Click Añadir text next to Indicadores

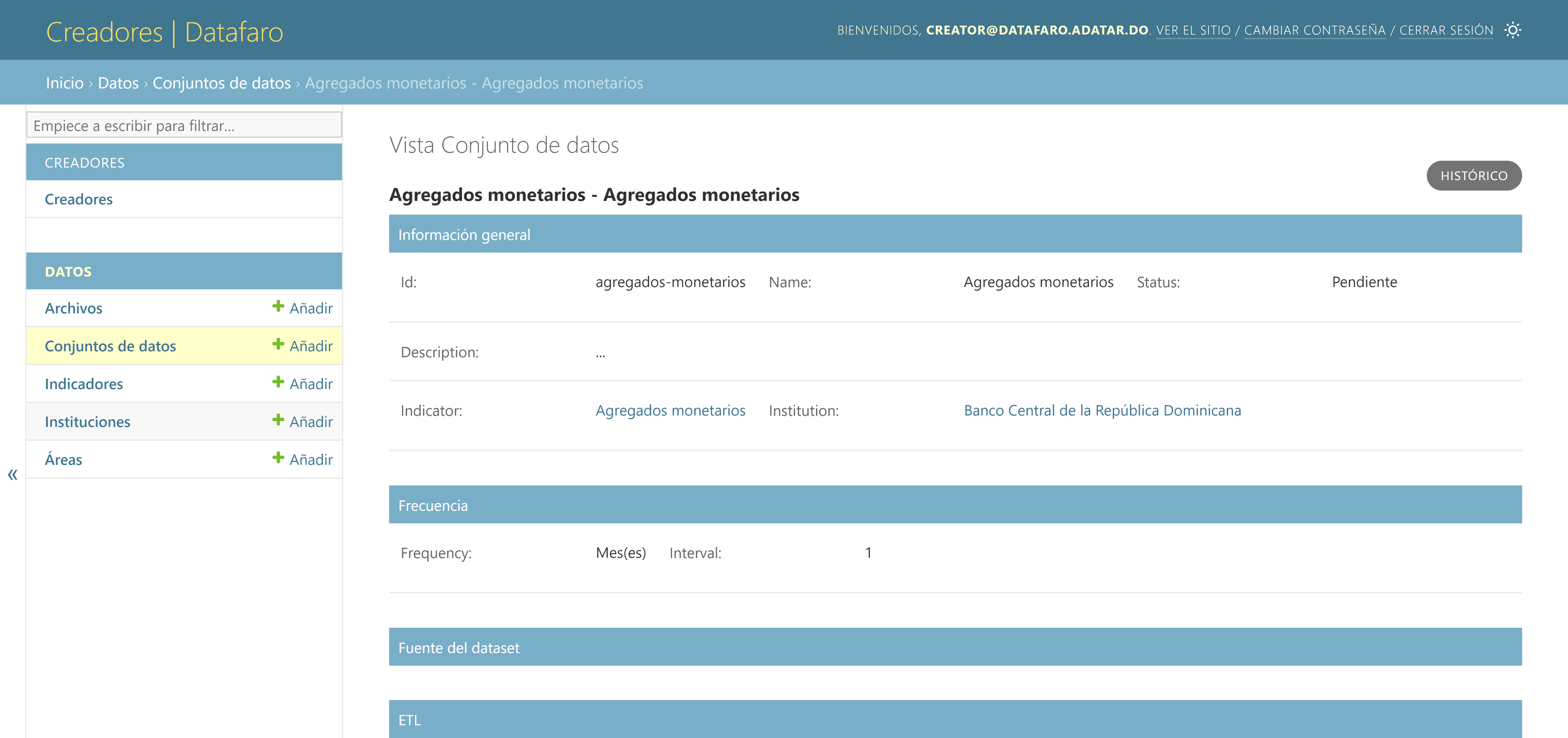[311, 383]
